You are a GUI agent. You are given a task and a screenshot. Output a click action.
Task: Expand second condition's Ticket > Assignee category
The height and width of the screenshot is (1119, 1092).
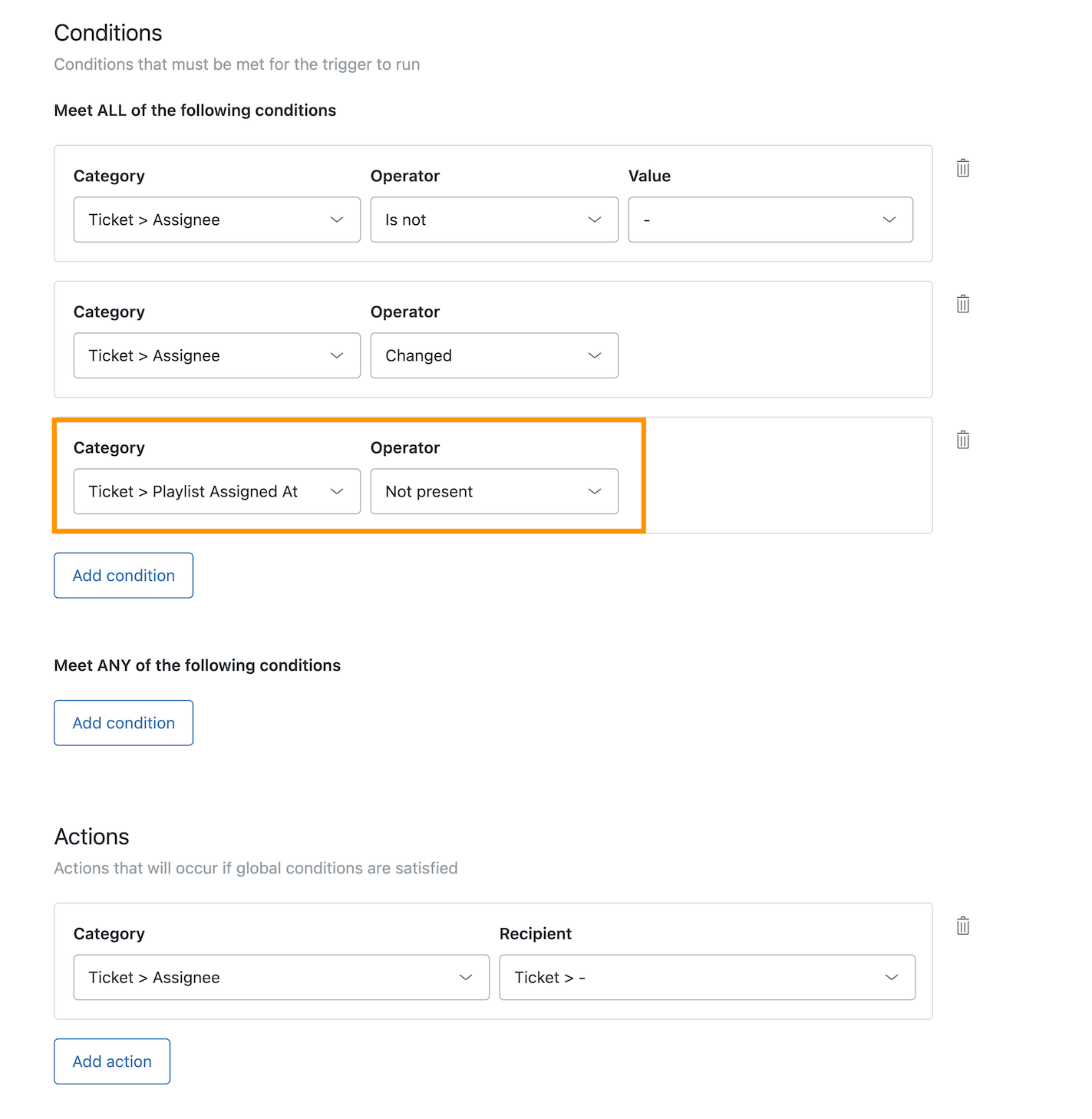(x=216, y=355)
